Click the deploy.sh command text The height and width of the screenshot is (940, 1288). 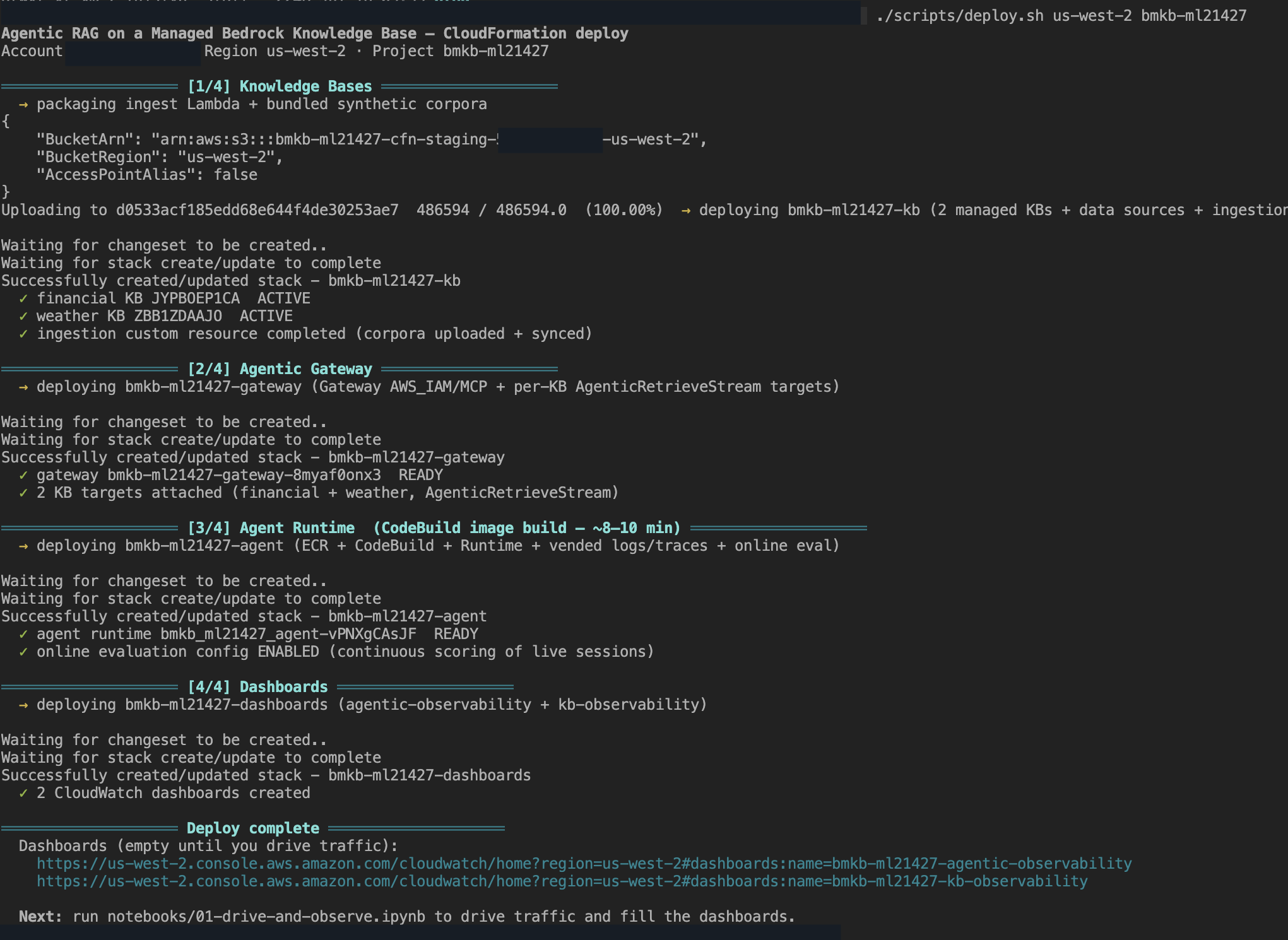point(1061,16)
